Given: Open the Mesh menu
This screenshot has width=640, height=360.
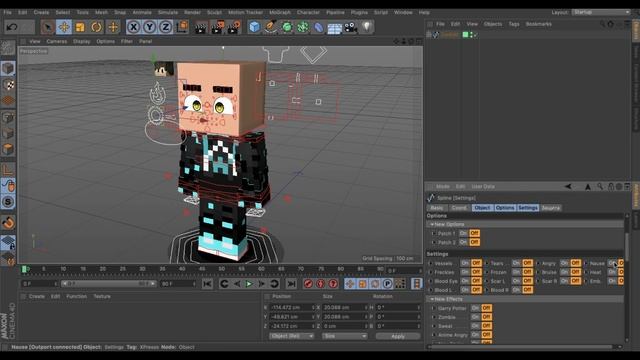Looking at the screenshot, I should [x=101, y=13].
